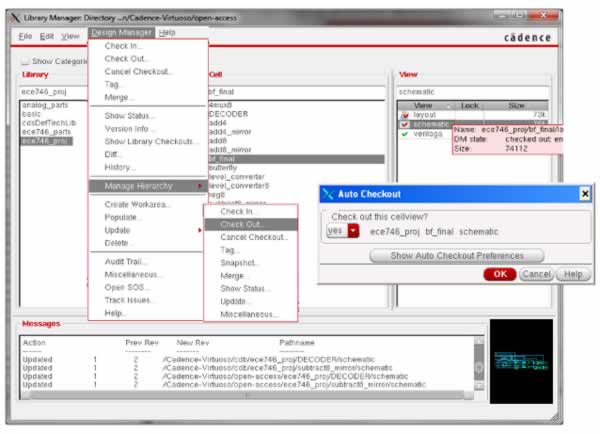The height and width of the screenshot is (434, 600).
Task: Cancel the Auto Checkout dialog
Action: point(536,274)
